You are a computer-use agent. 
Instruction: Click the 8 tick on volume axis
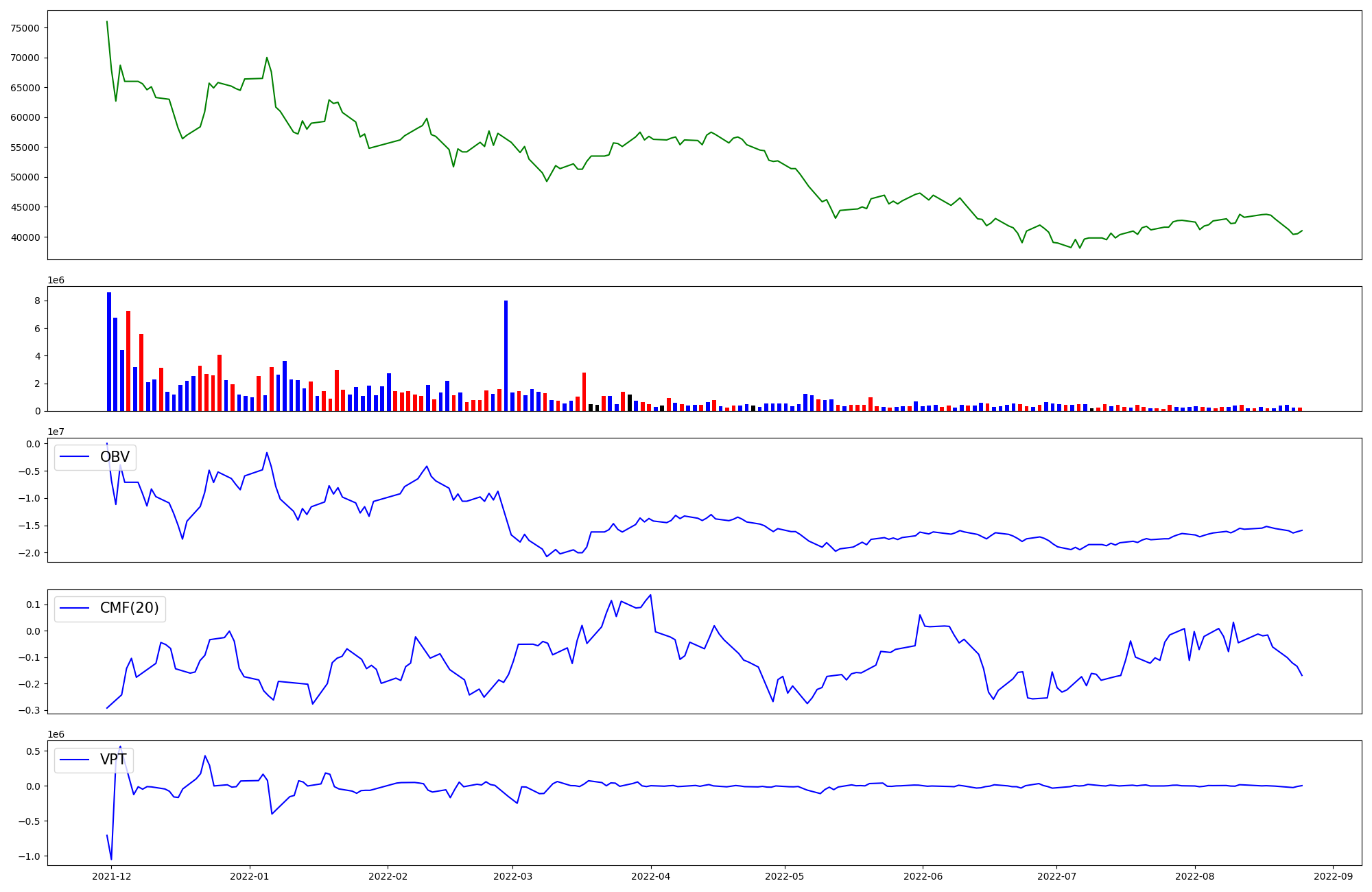pos(37,301)
